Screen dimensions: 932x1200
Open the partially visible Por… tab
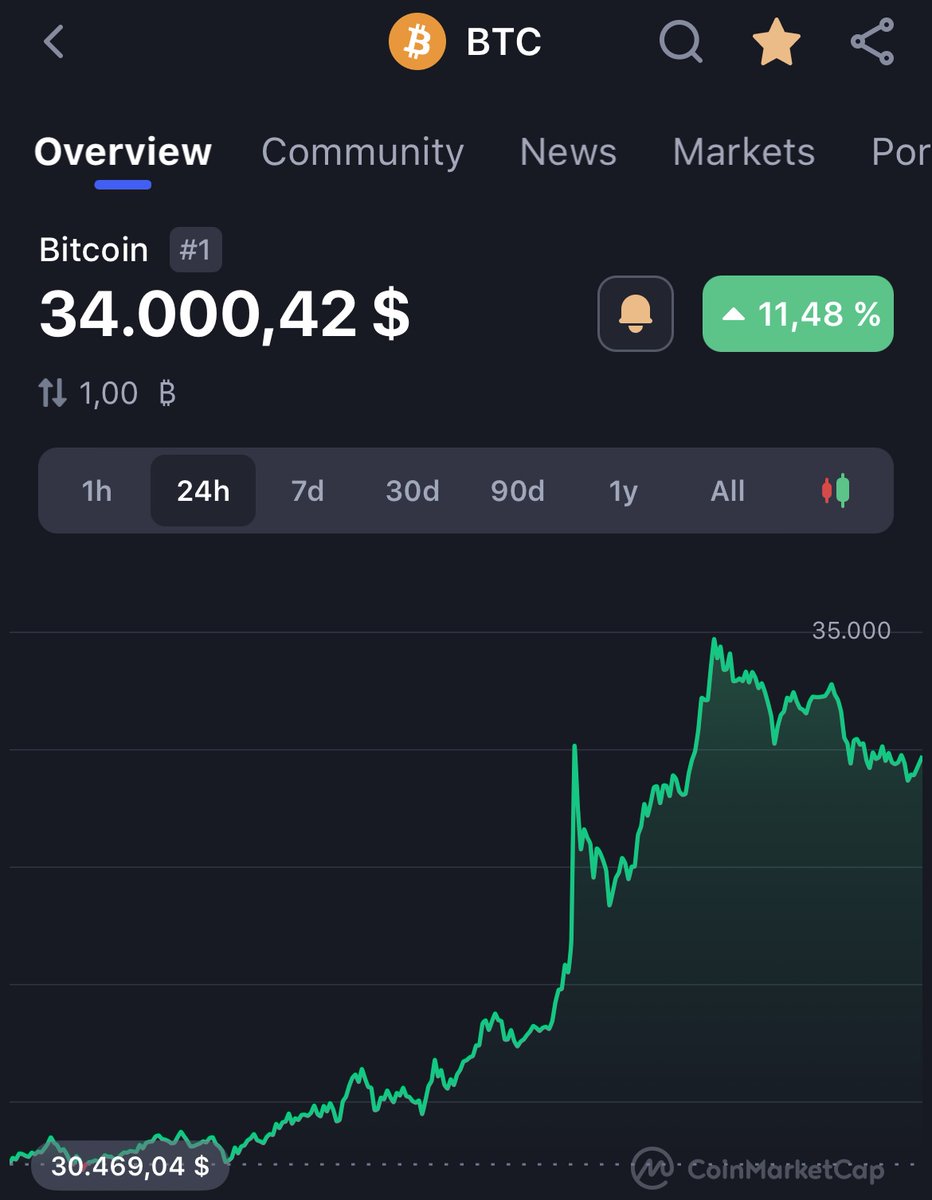tap(901, 152)
